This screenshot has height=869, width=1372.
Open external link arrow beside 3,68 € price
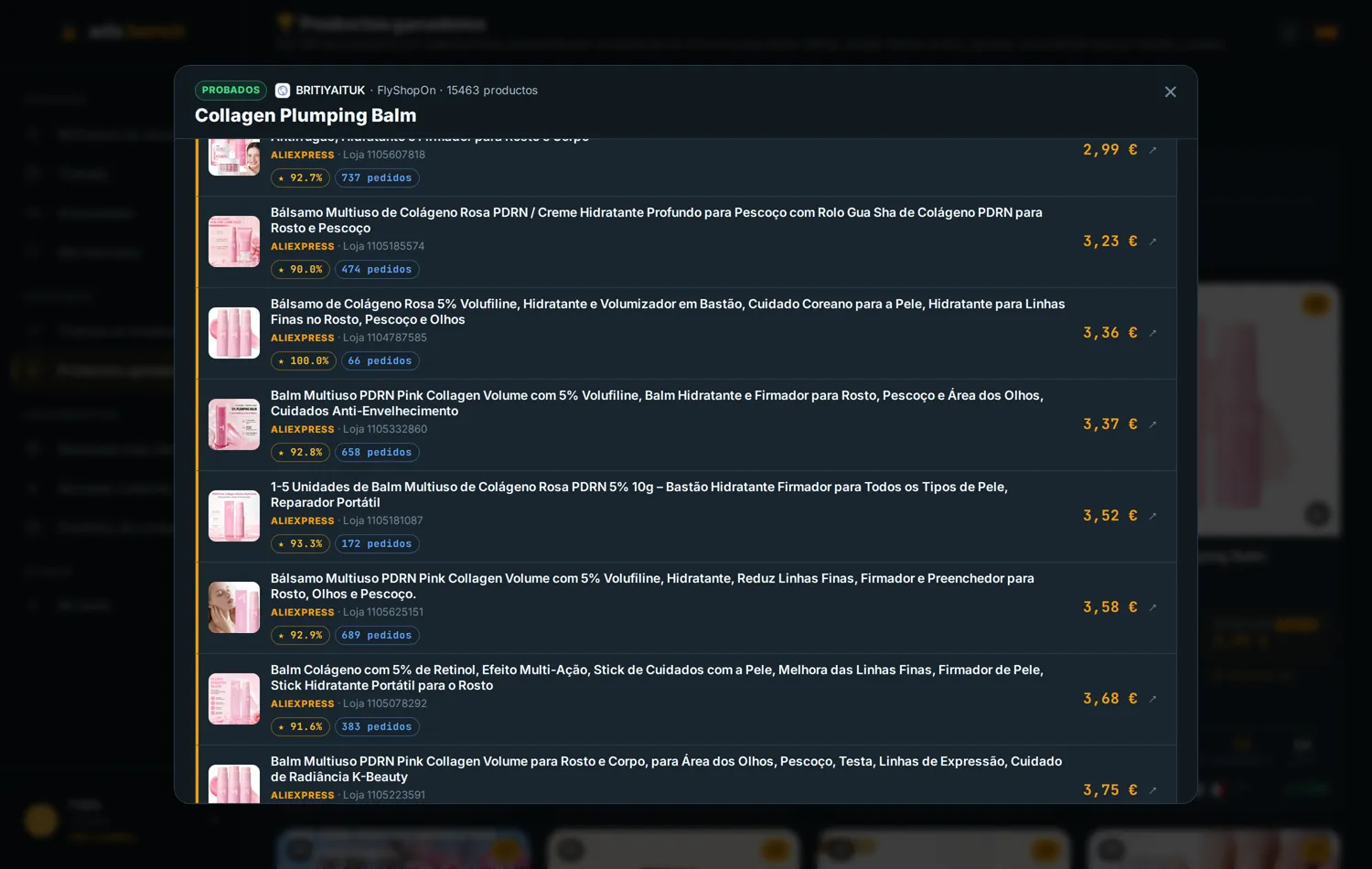point(1152,699)
